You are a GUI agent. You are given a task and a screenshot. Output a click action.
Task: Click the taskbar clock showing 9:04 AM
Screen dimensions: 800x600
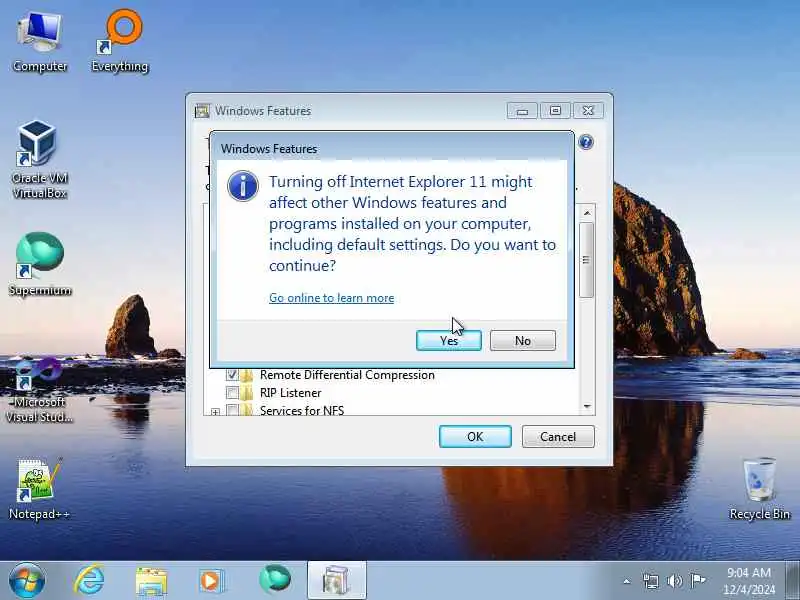click(748, 581)
